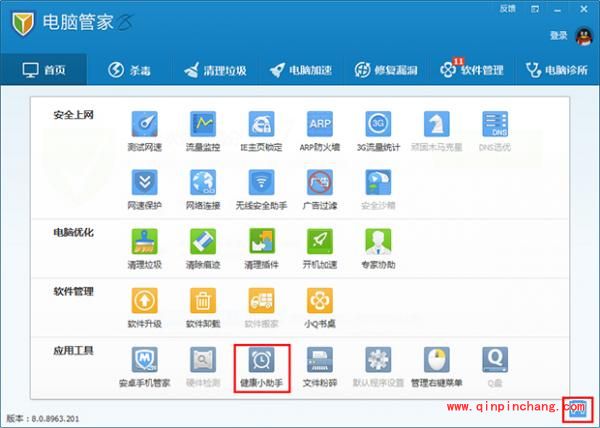Click the 软件管理 section label
The width and height of the screenshot is (600, 428).
[x=73, y=291]
